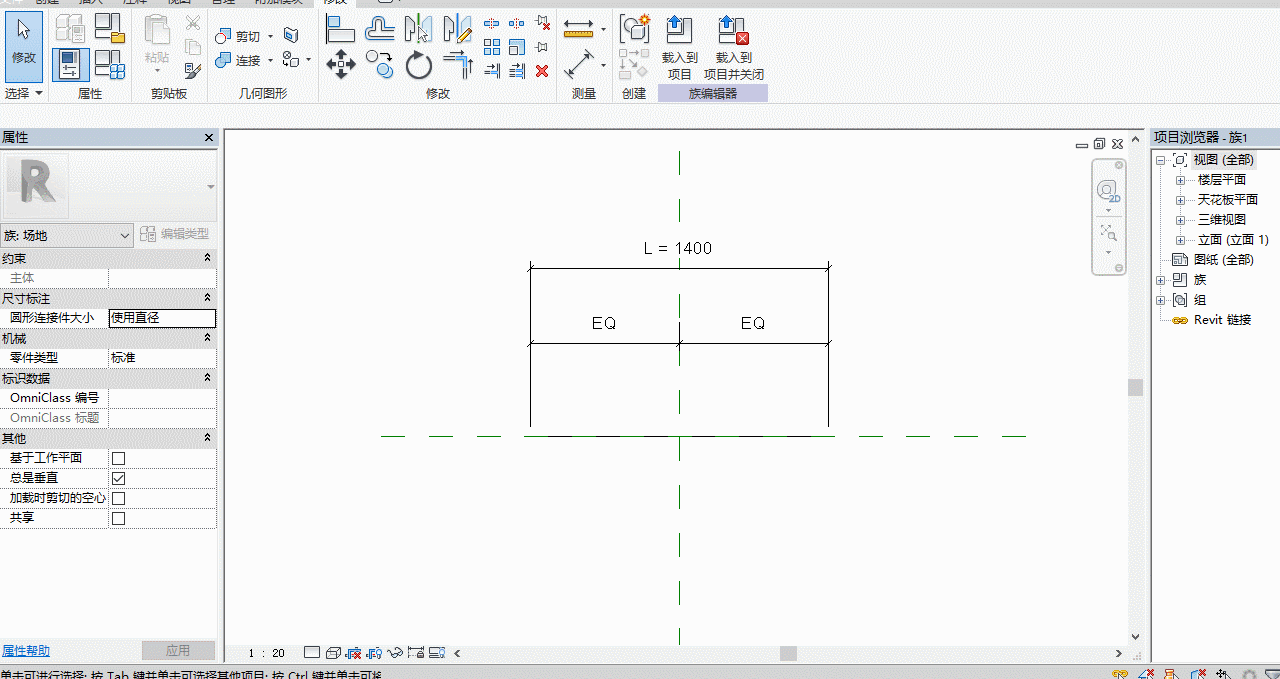Uncheck the 总是垂直 checkbox
1280x679 pixels.
pyautogui.click(x=118, y=478)
